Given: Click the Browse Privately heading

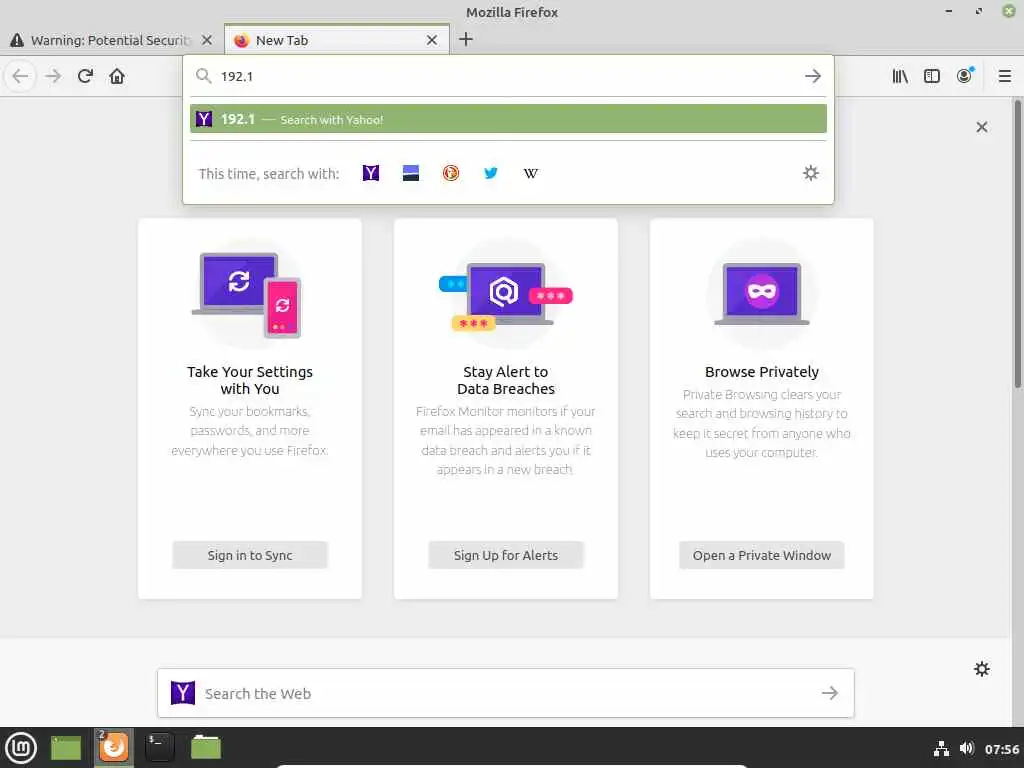Looking at the screenshot, I should pyautogui.click(x=761, y=372).
